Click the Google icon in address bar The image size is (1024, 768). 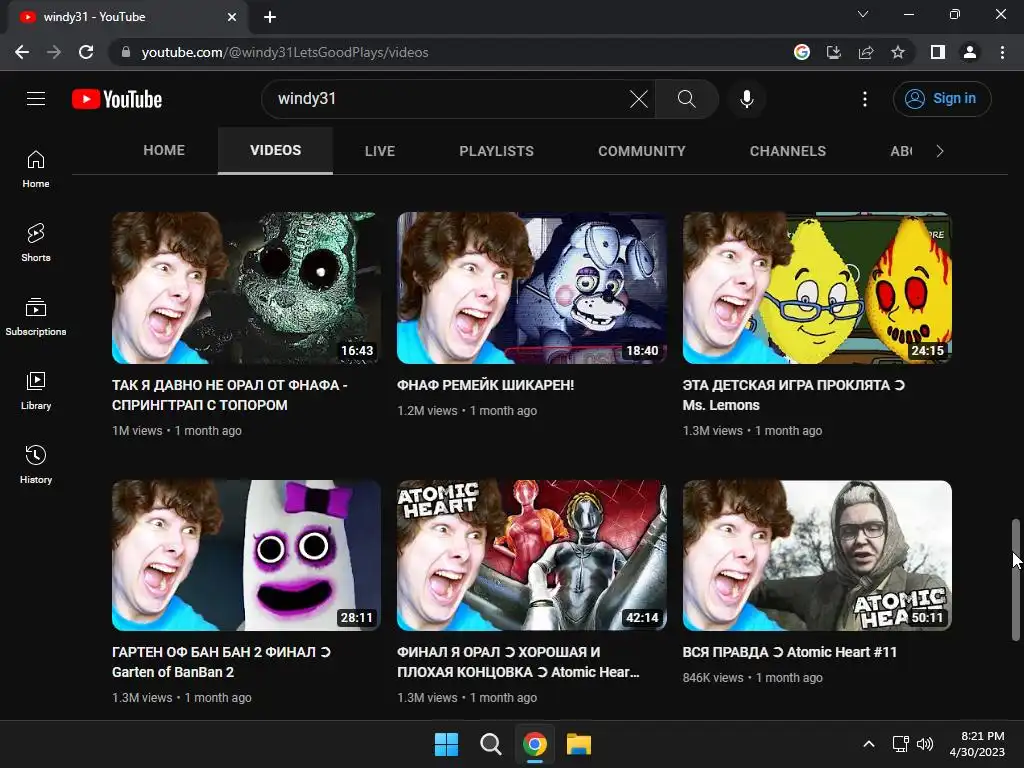(801, 52)
